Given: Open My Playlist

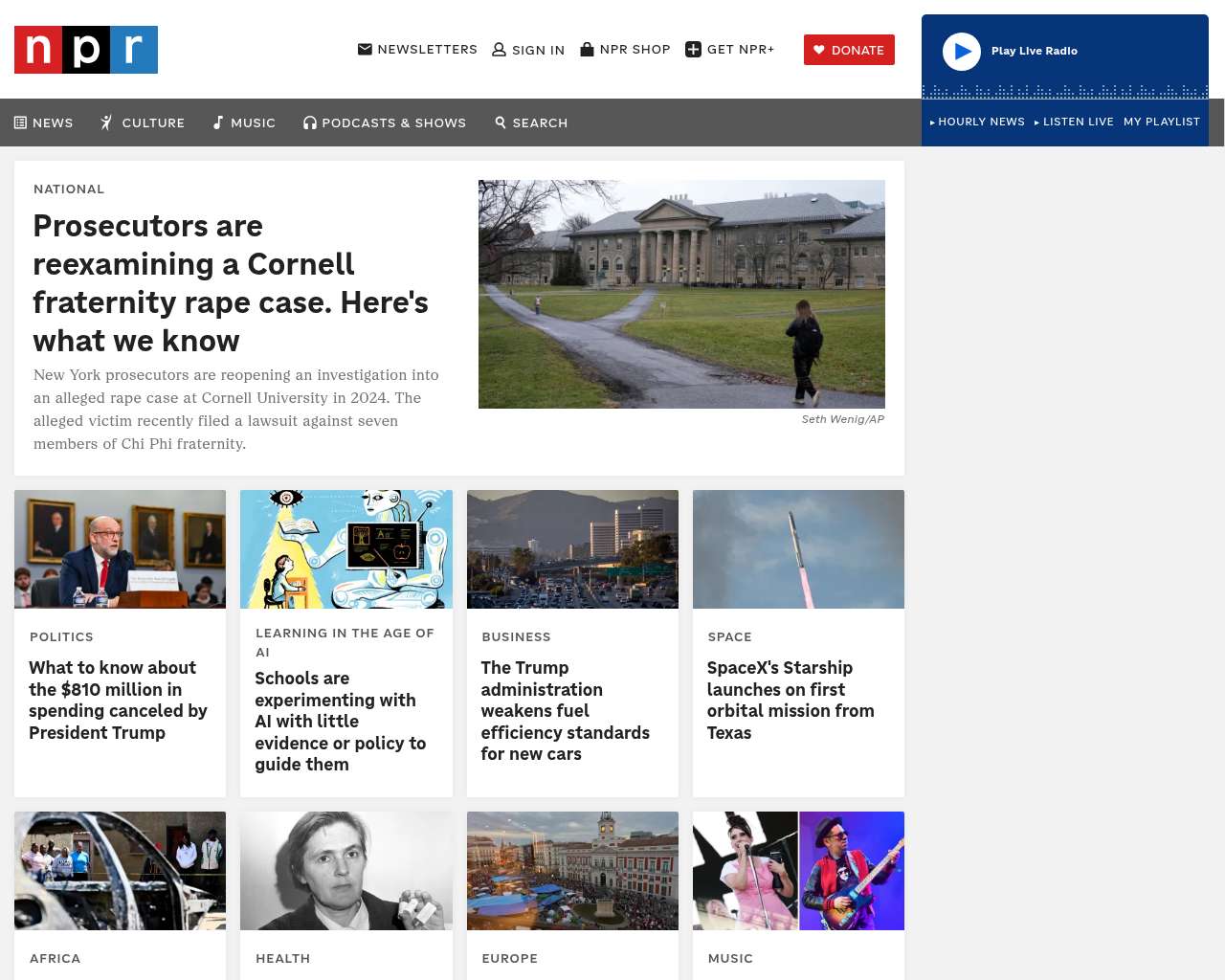Looking at the screenshot, I should click(x=1162, y=122).
